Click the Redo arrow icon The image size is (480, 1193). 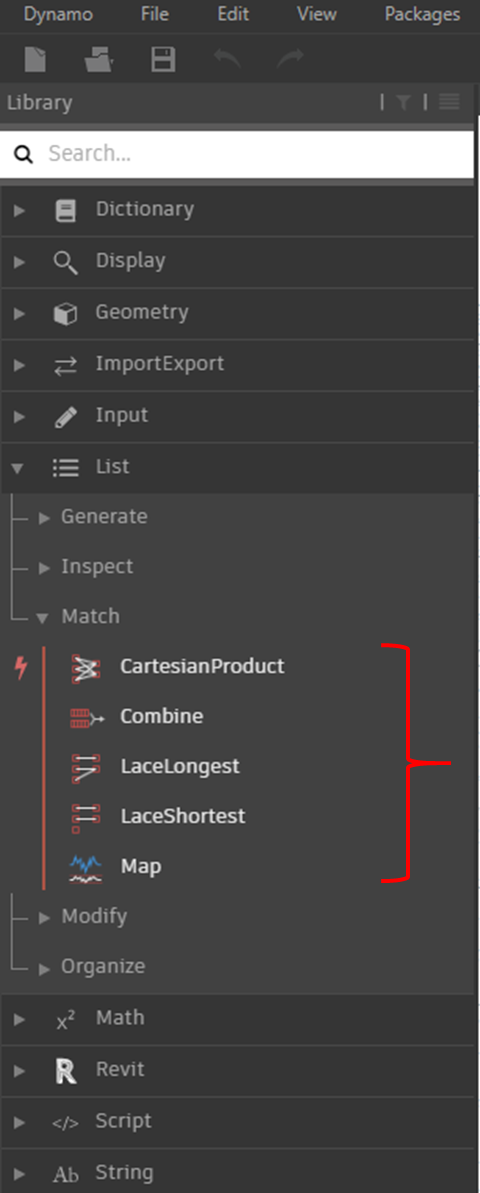tap(290, 58)
